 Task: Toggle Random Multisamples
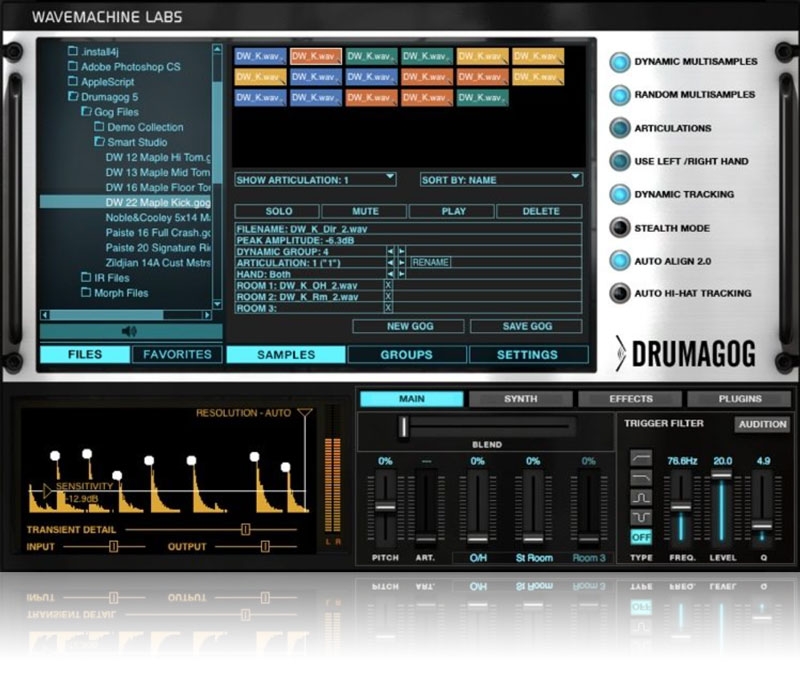tap(620, 95)
